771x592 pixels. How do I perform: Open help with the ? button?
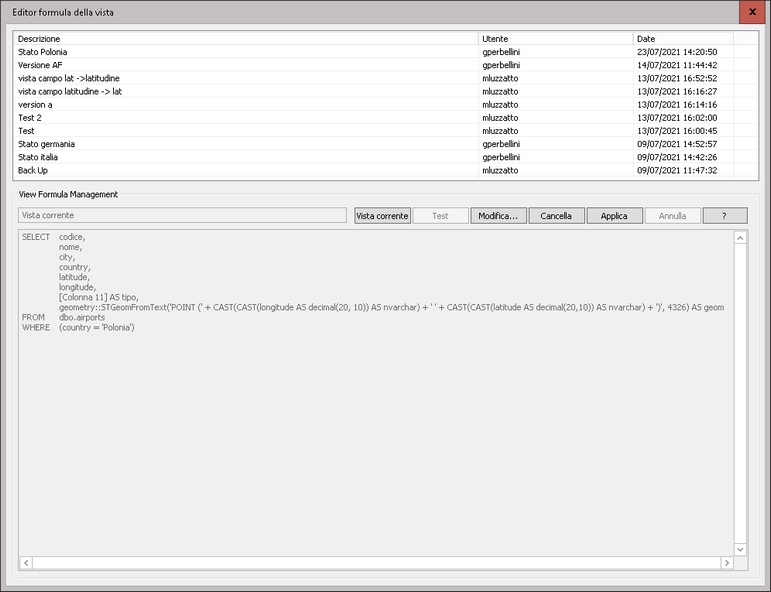tap(724, 216)
